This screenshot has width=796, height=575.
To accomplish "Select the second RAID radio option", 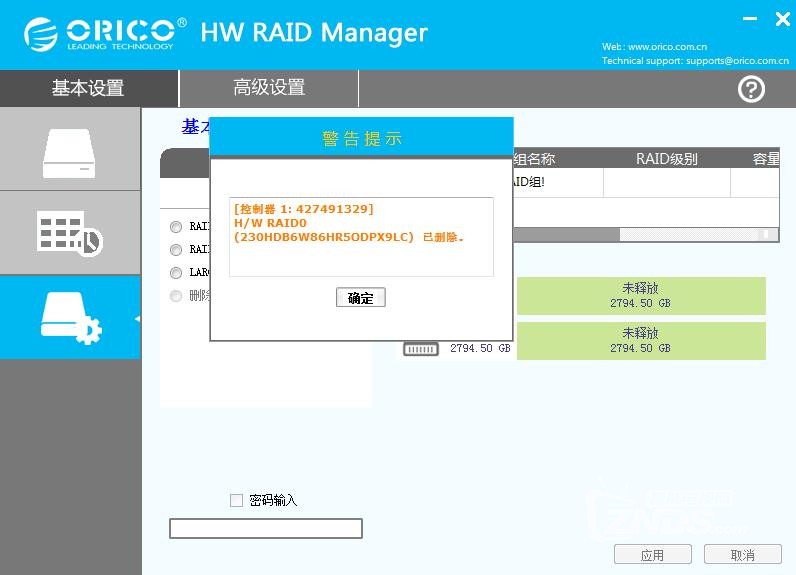I will click(x=176, y=250).
